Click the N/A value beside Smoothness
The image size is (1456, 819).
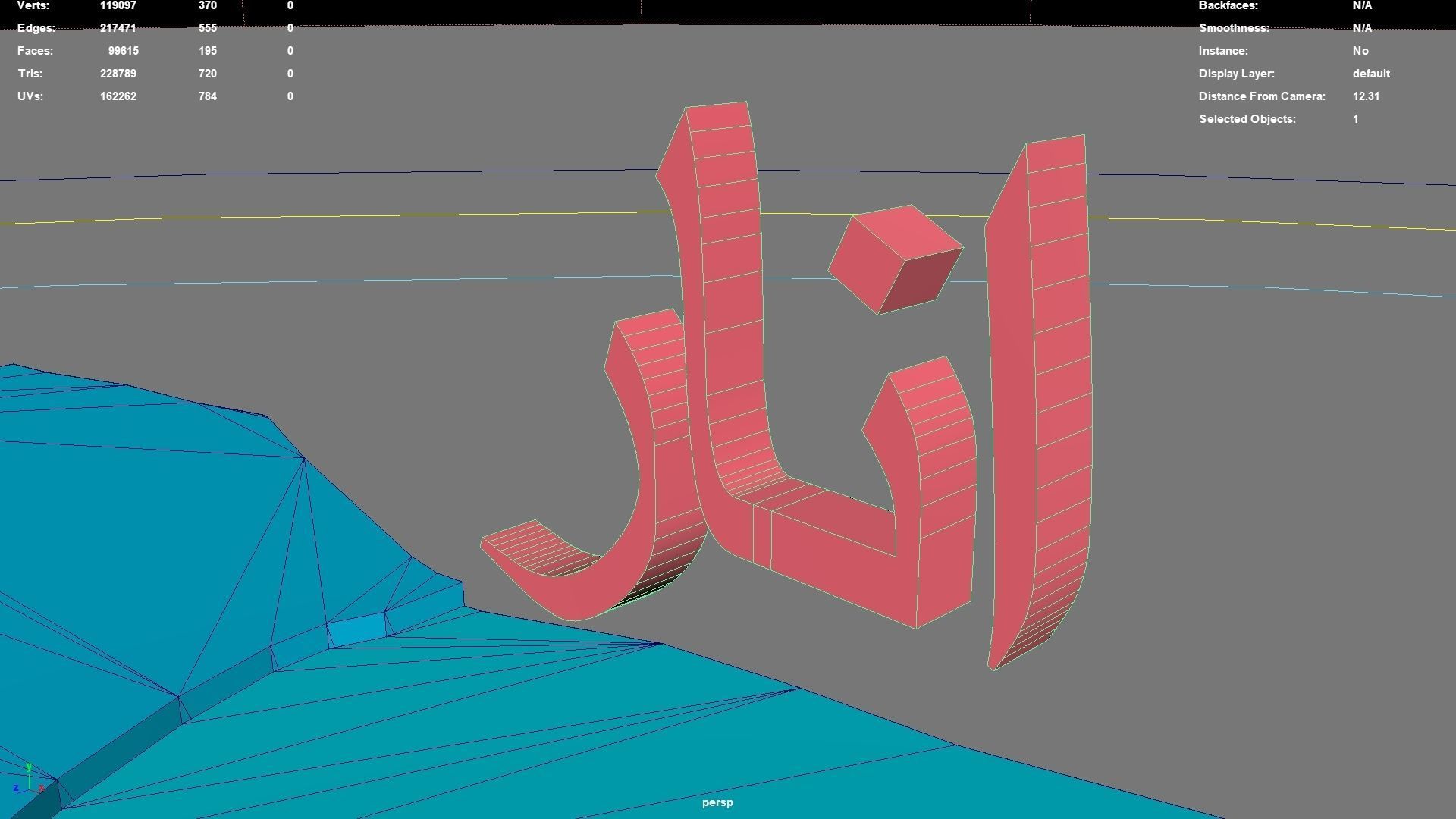coord(1362,28)
